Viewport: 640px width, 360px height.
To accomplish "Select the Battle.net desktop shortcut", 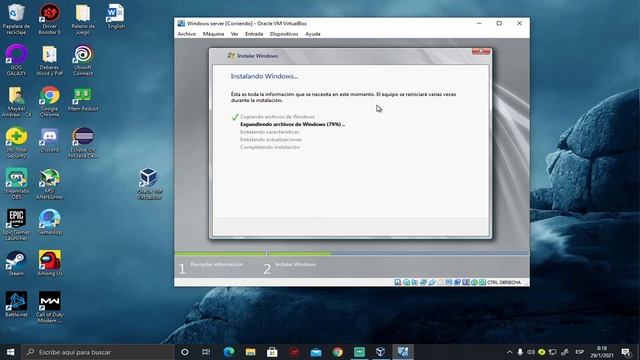I will 16,304.
